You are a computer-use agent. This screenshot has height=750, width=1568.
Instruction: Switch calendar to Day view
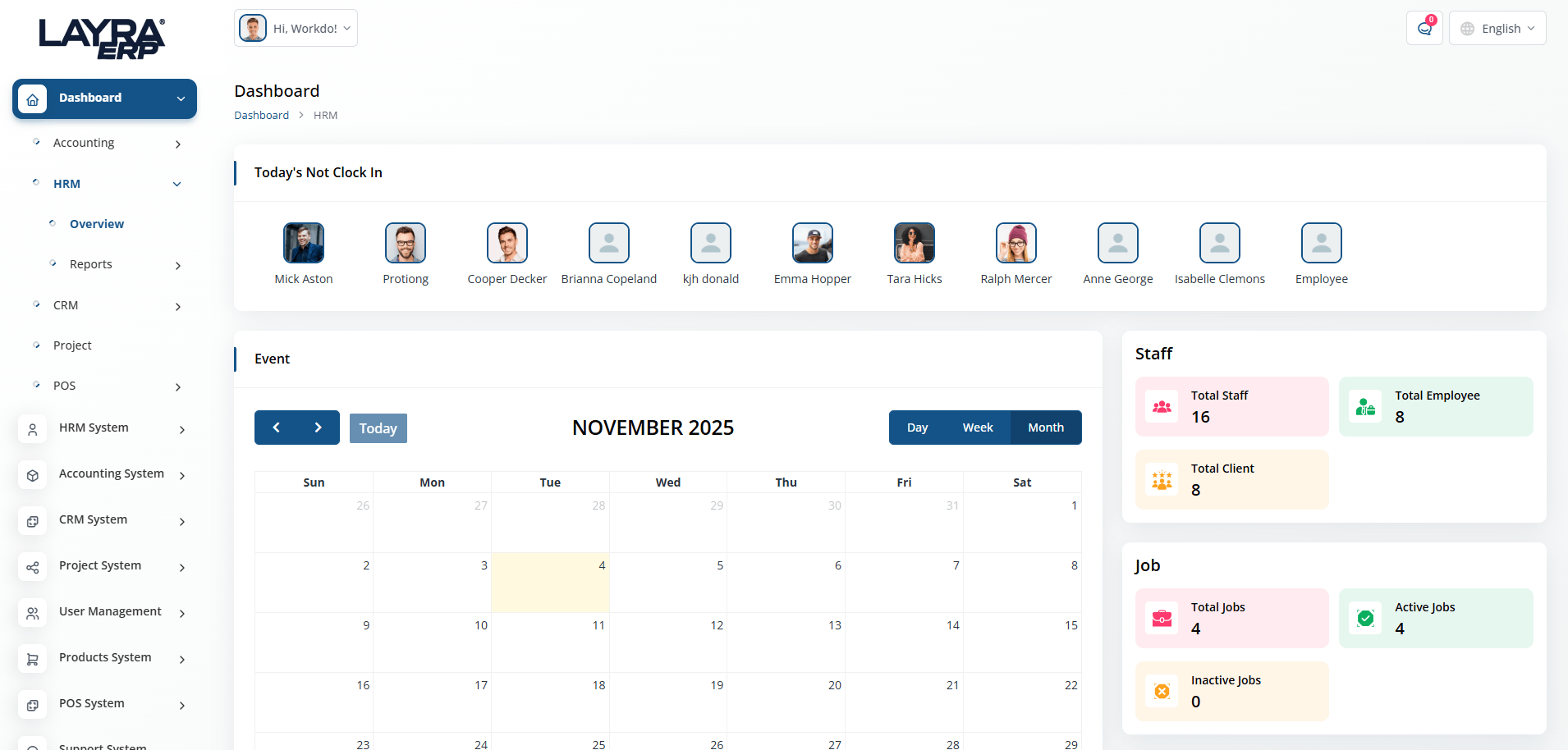pos(917,428)
